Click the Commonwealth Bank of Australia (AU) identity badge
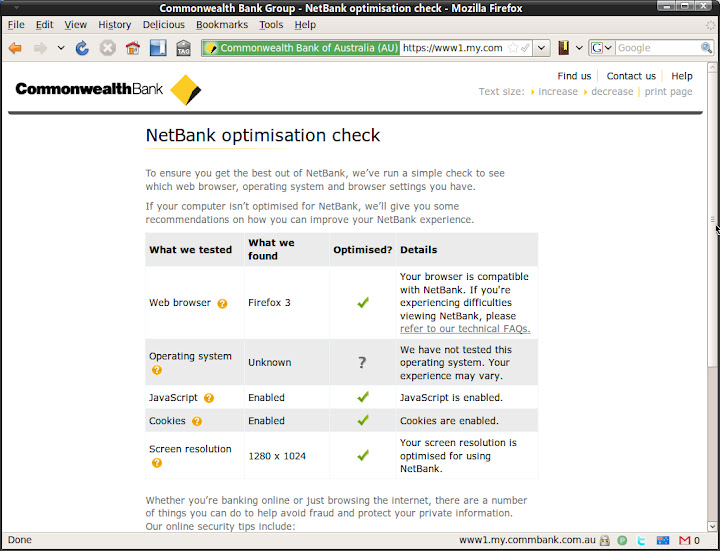The image size is (720, 551). (301, 48)
